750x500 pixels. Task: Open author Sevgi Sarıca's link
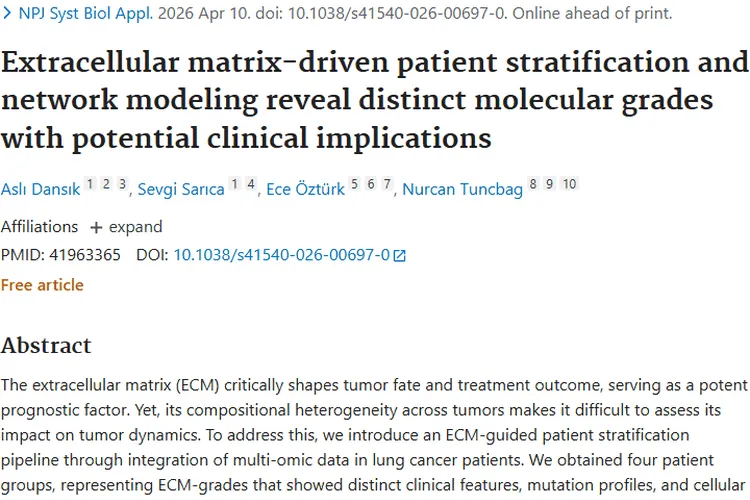click(x=181, y=189)
